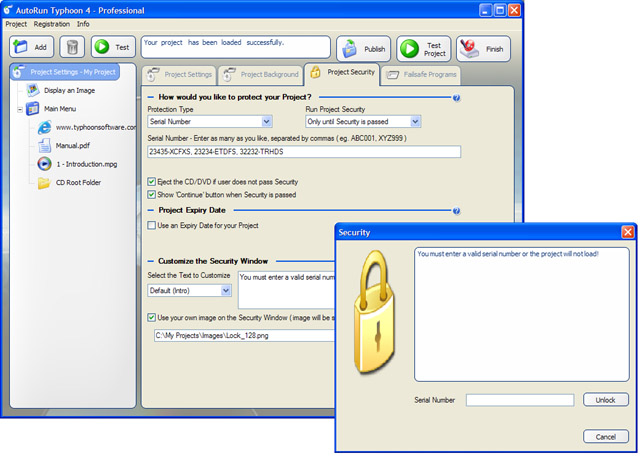Open the Project menu
The height and width of the screenshot is (456, 640).
(x=16, y=24)
